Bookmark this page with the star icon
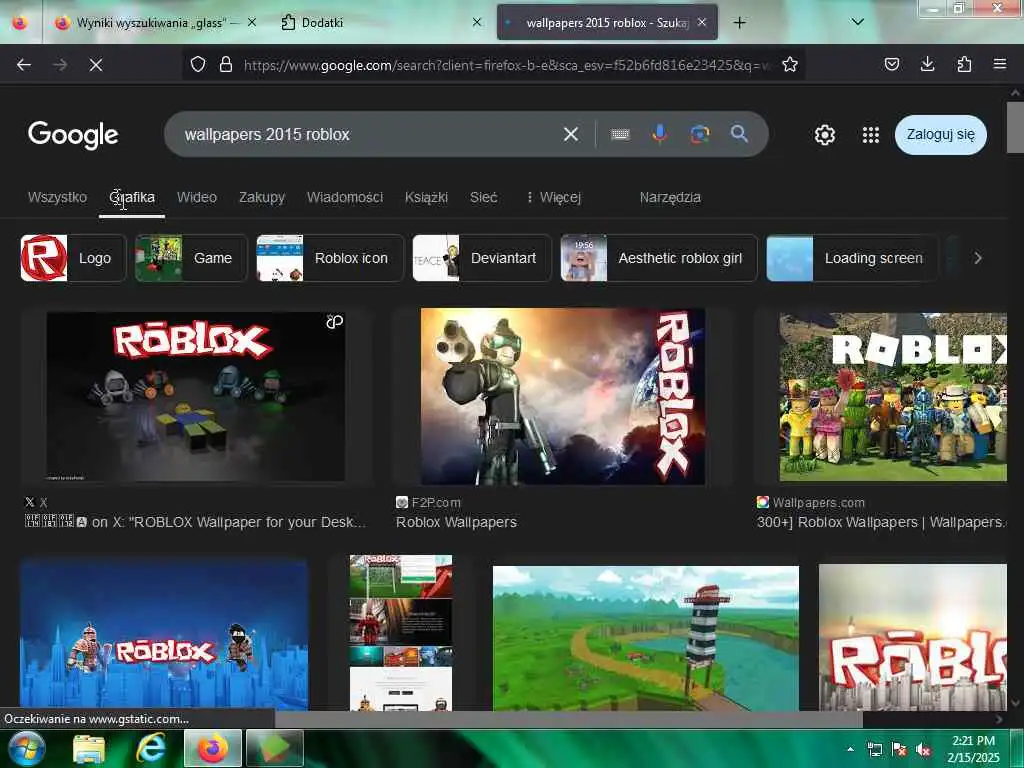The width and height of the screenshot is (1024, 768). tap(790, 64)
